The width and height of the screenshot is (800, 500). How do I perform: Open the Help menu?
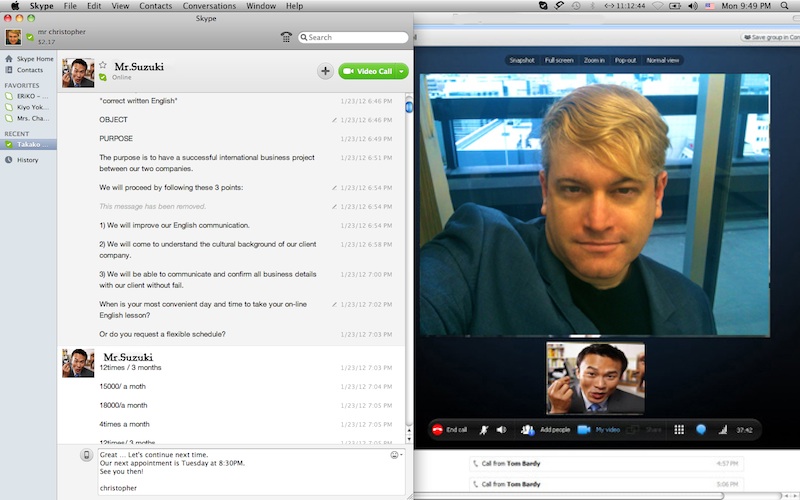[x=294, y=6]
